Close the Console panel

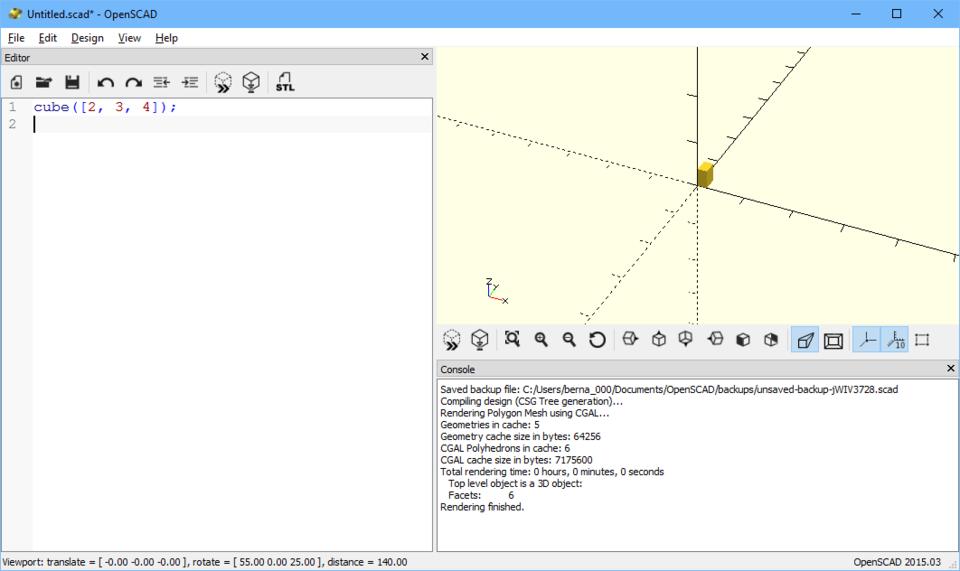click(950, 369)
